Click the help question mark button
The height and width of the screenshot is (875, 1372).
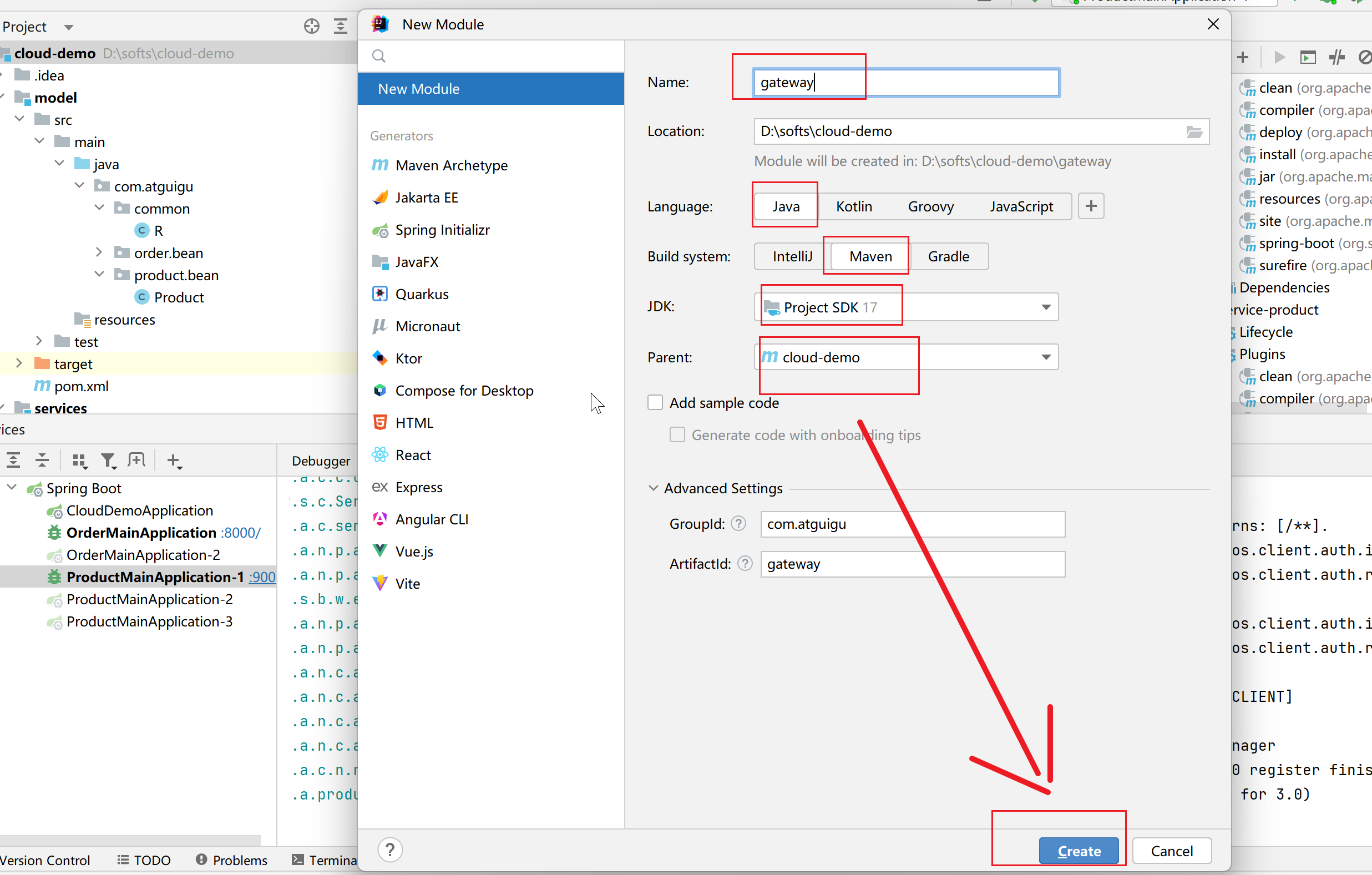(x=389, y=849)
